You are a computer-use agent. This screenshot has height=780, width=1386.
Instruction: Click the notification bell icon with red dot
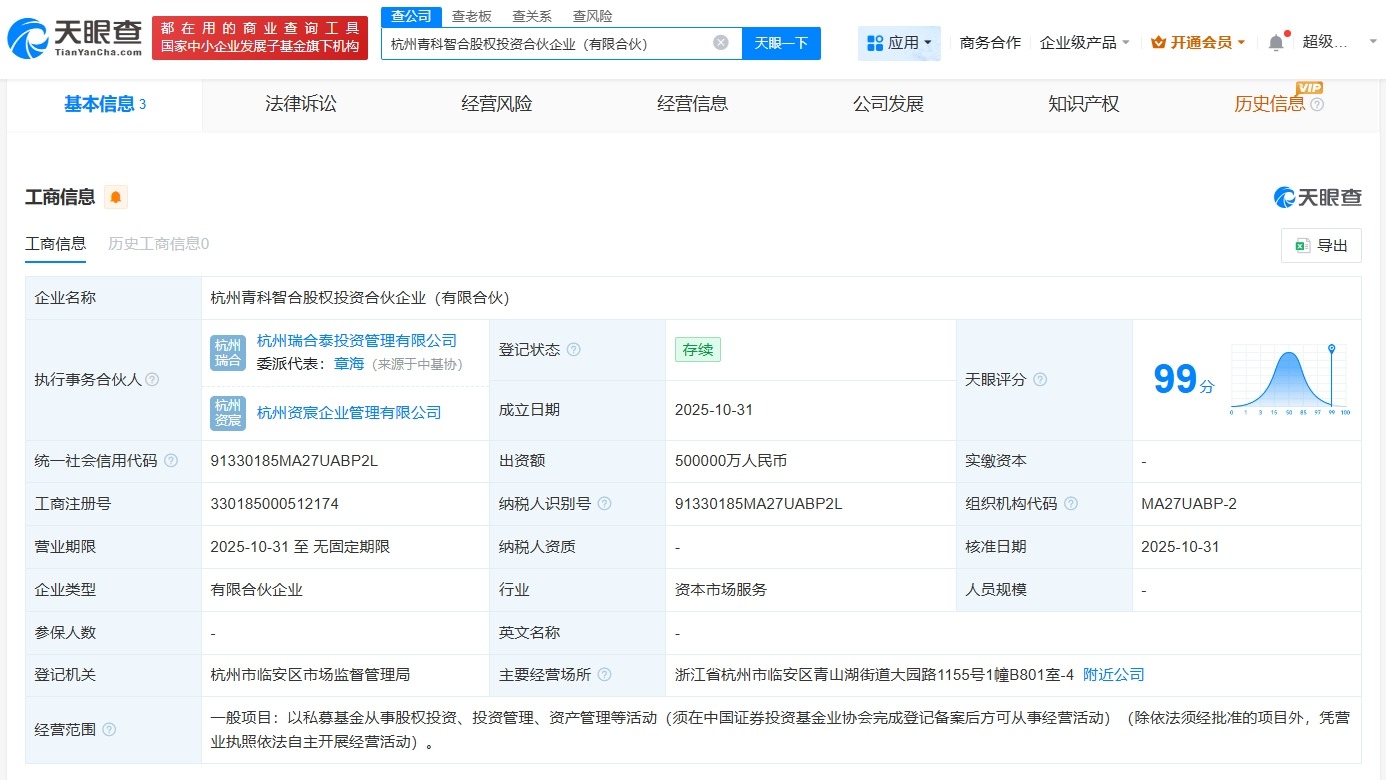pos(1277,42)
